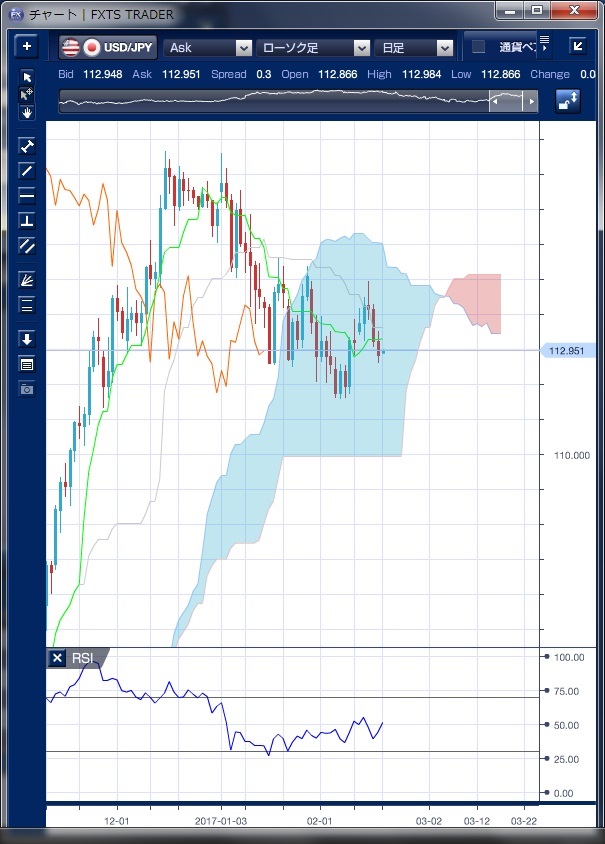Select the hand pan tool
The image size is (605, 844).
coord(27,112)
